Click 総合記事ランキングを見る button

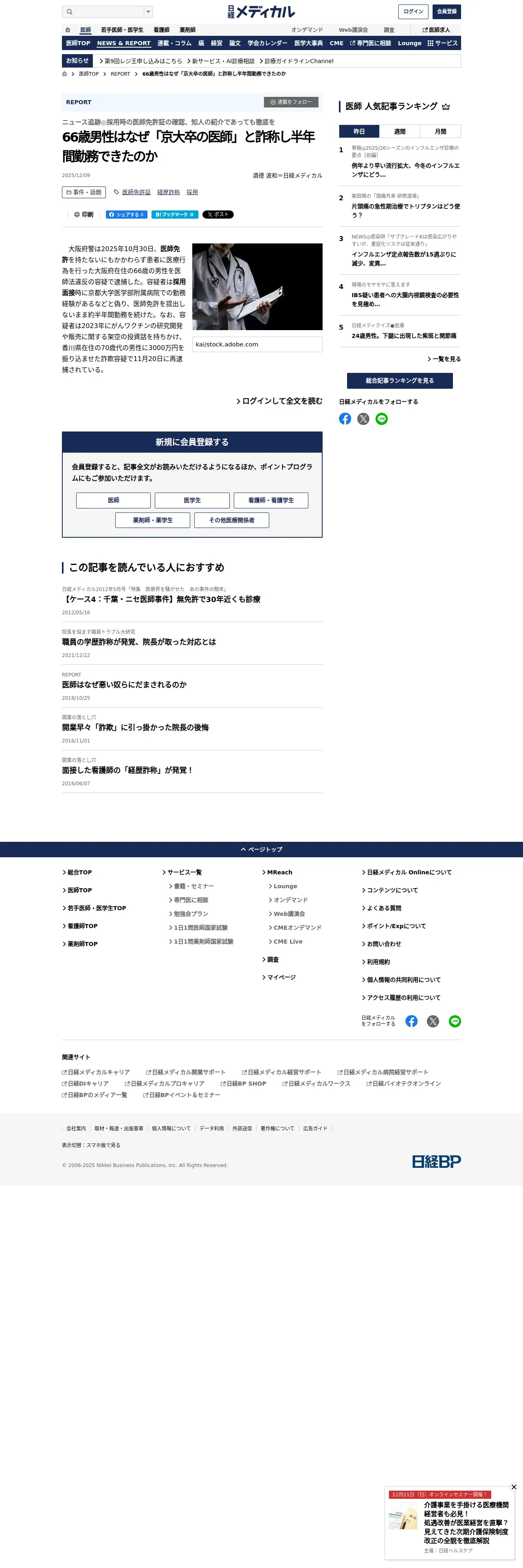[x=400, y=381]
